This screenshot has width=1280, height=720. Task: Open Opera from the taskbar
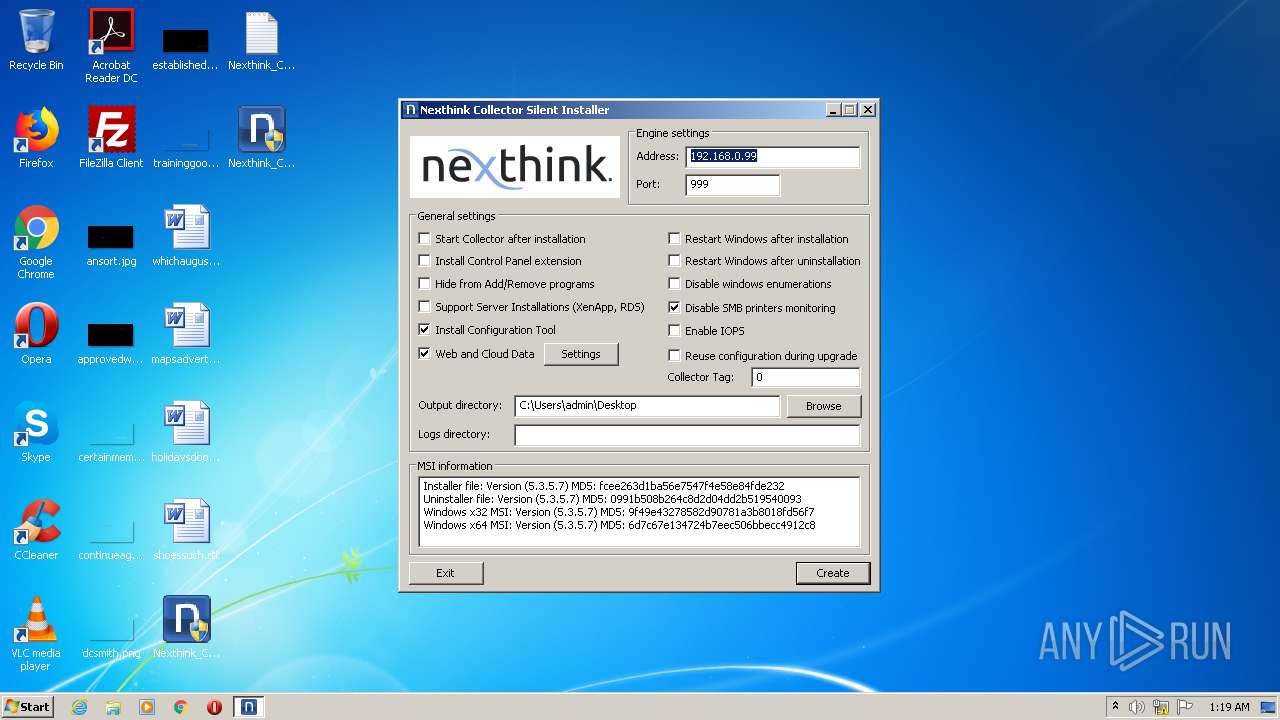[x=214, y=707]
